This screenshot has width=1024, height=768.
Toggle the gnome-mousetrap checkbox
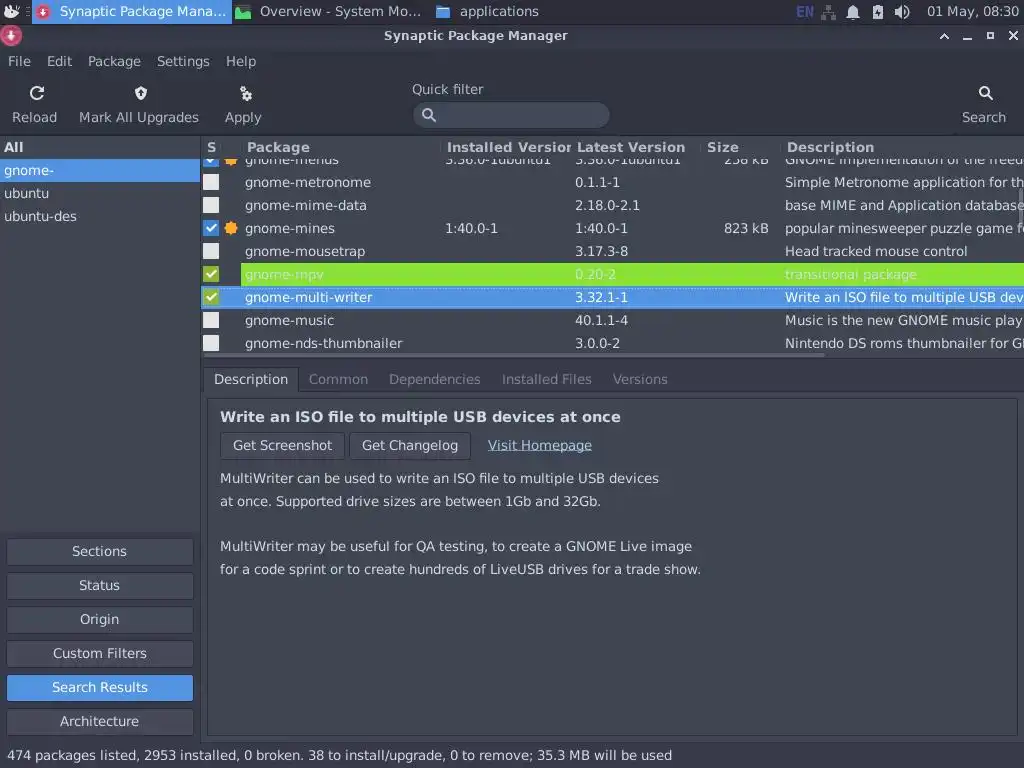(x=211, y=251)
